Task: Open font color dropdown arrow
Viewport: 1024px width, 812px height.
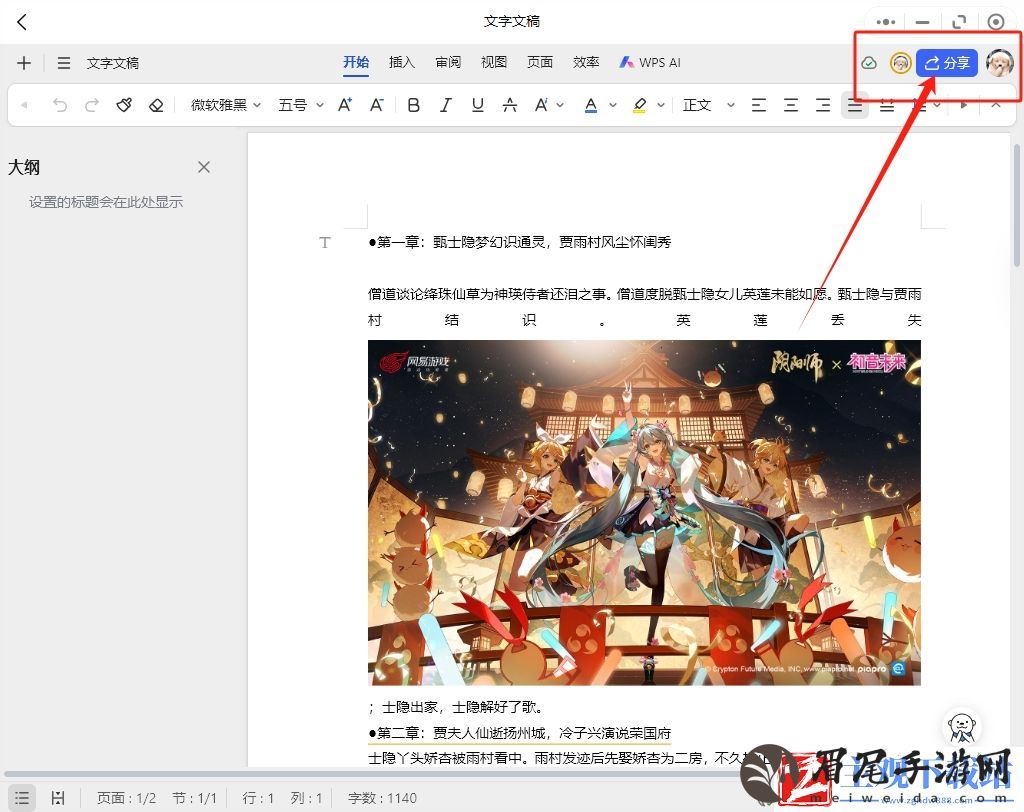Action: (613, 105)
